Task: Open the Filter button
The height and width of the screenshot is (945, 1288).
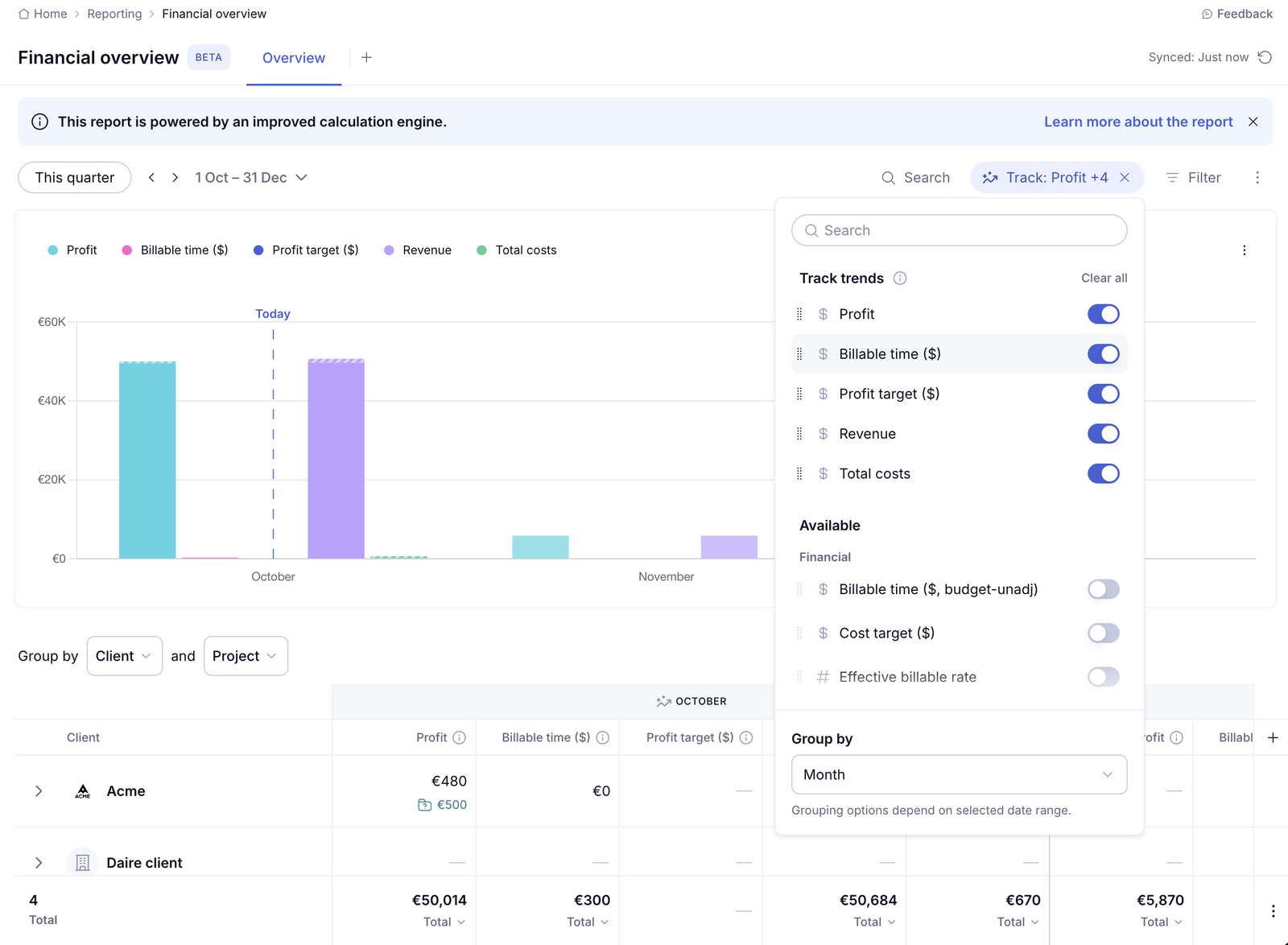Action: (1193, 177)
